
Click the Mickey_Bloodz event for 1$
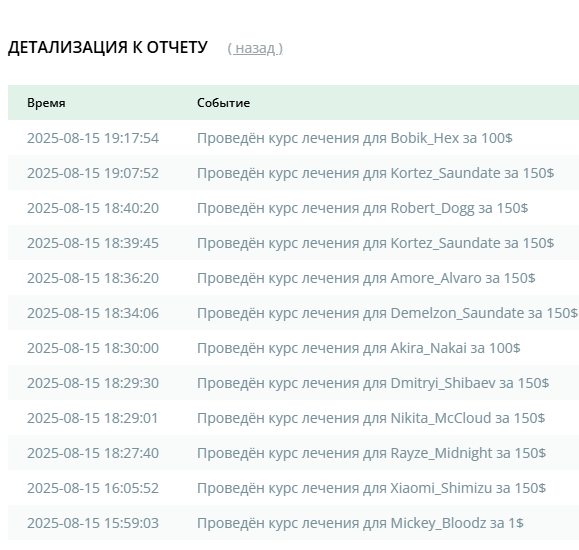click(360, 523)
